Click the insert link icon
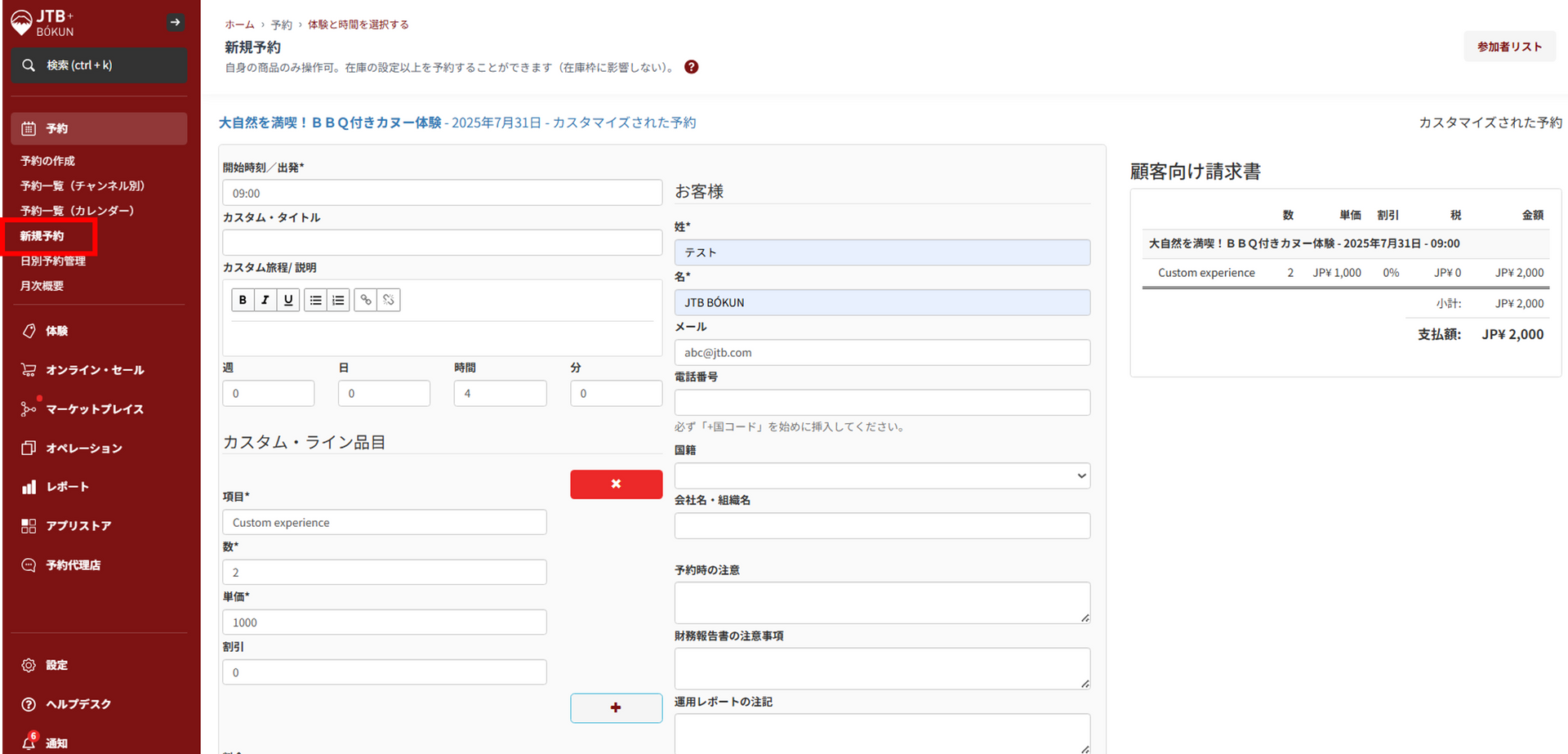1568x754 pixels. coord(366,300)
